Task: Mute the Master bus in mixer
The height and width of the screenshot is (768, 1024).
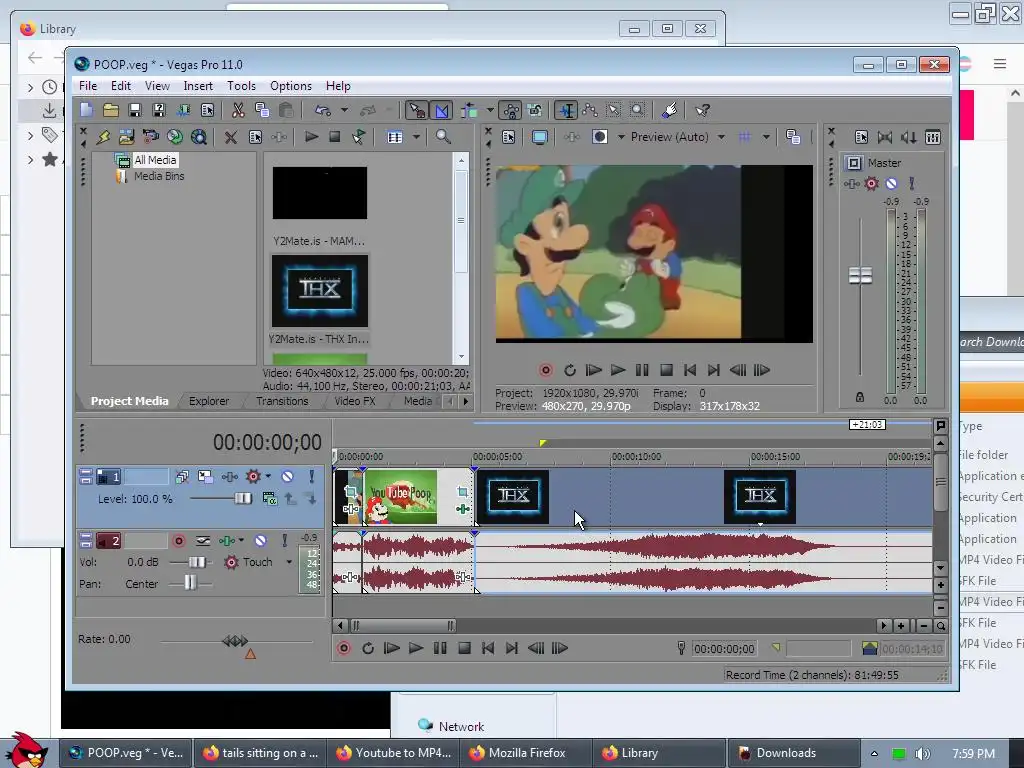Action: coord(891,184)
